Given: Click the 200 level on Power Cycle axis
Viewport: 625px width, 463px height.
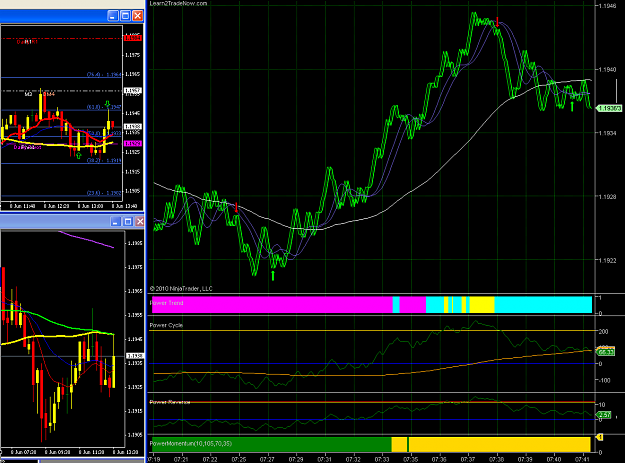Looking at the screenshot, I should click(603, 331).
